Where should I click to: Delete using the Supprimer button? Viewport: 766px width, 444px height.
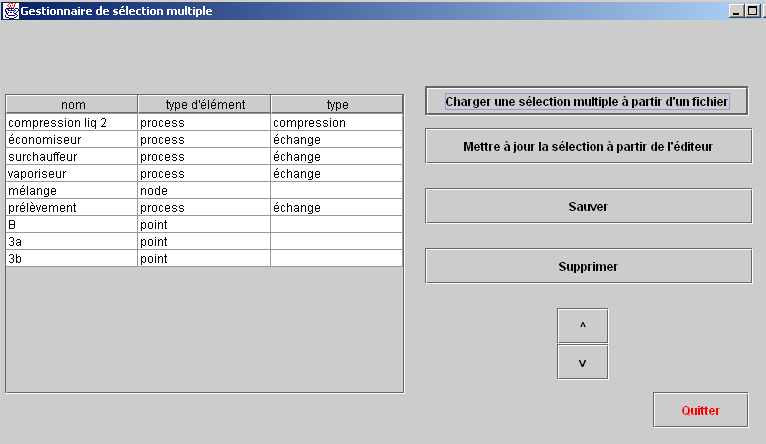pyautogui.click(x=589, y=266)
